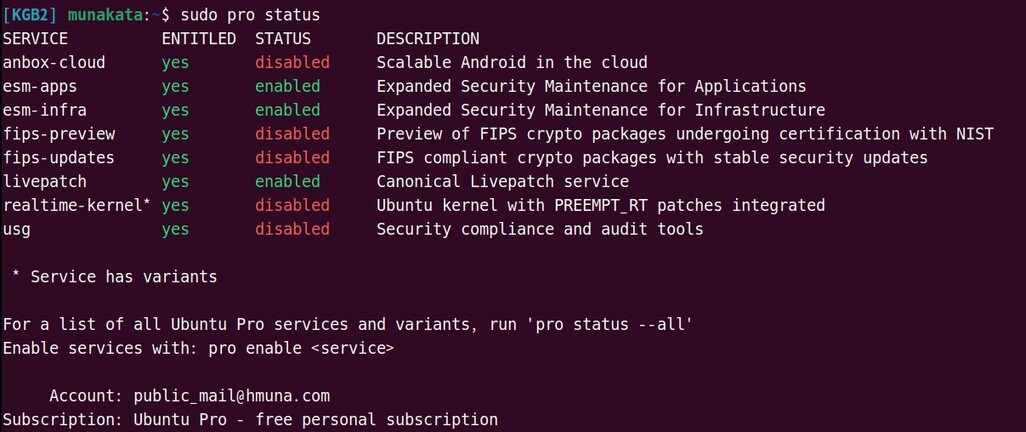Click the DESCRIPTION column header
The image size is (1026, 432).
(427, 39)
